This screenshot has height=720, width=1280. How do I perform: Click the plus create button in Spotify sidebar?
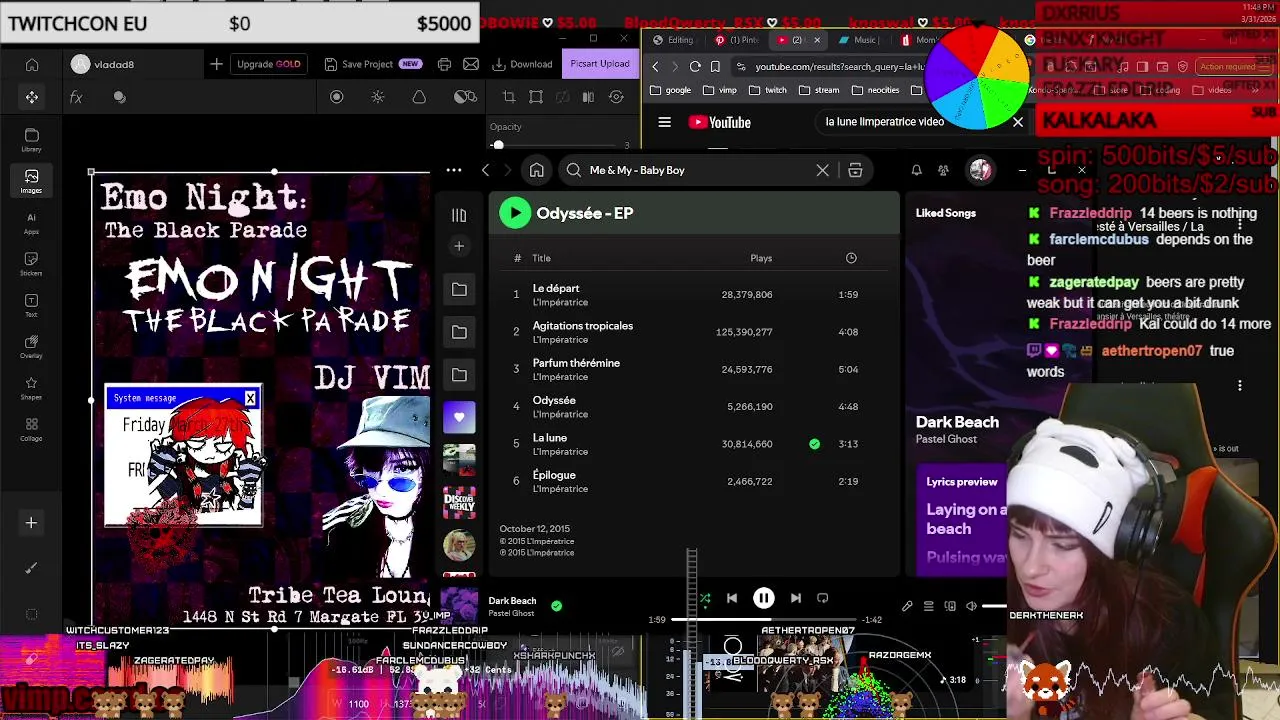point(459,246)
